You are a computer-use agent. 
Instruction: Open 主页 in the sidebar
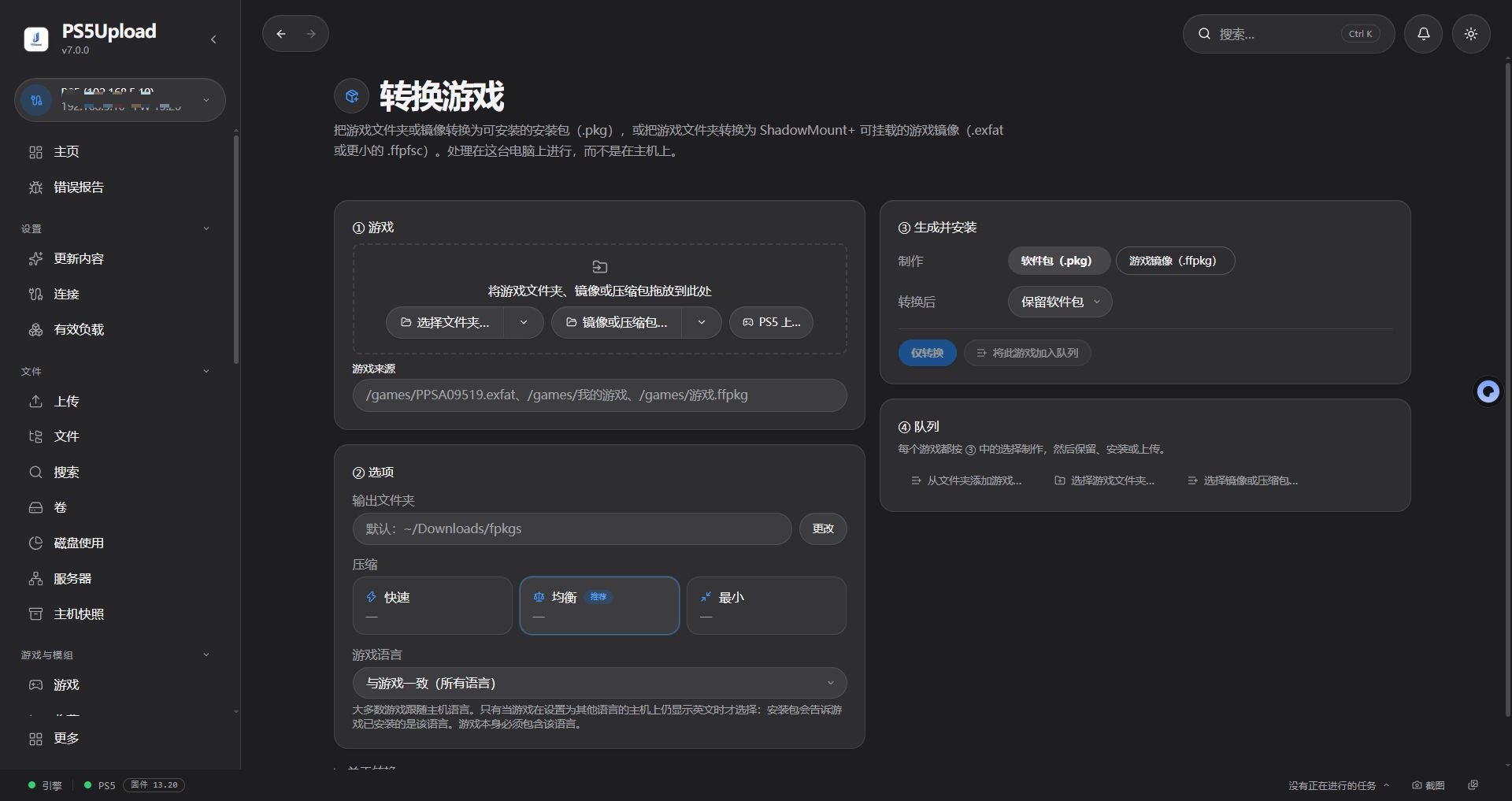pos(119,151)
